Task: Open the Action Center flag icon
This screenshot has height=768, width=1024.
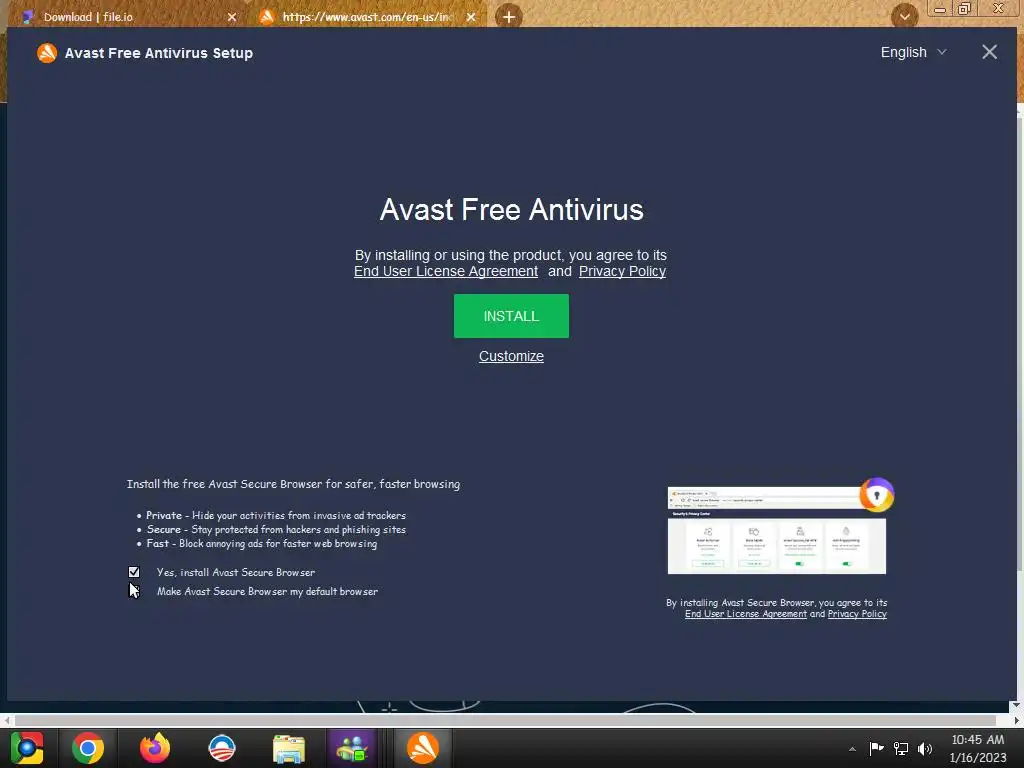Action: pos(876,748)
